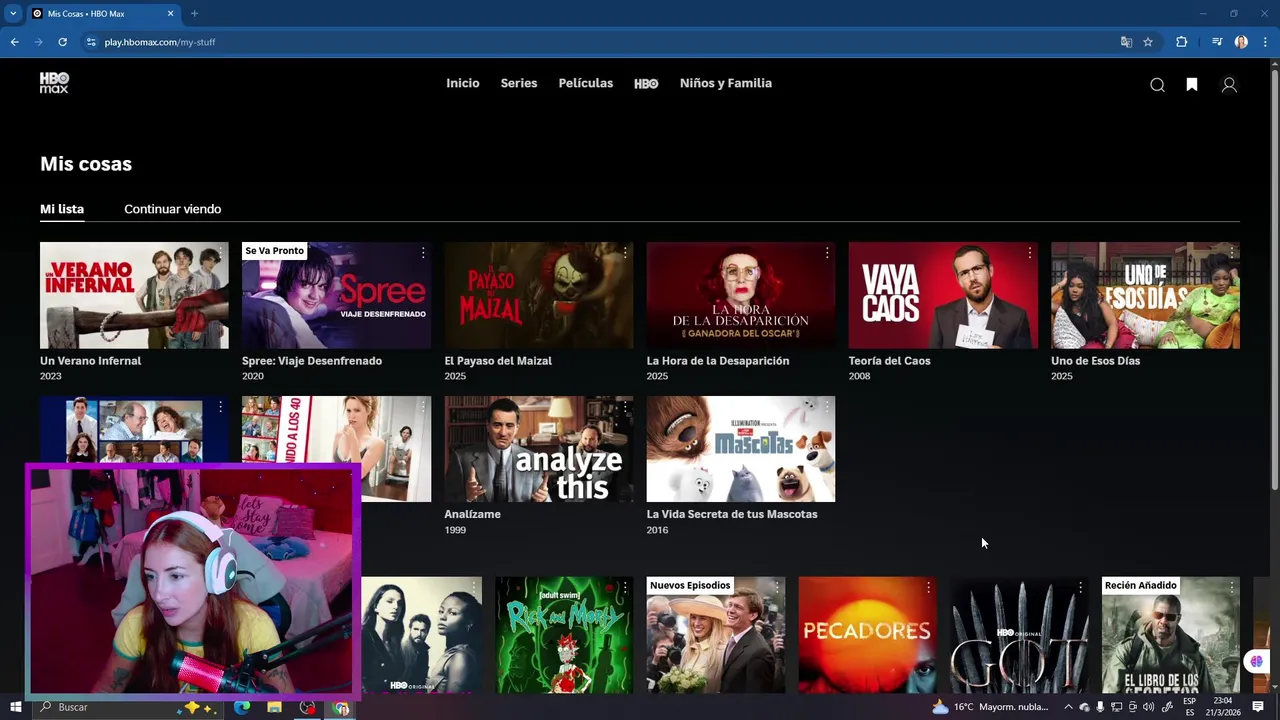This screenshot has height=720, width=1280.
Task: Open the bookmark My Stuff icon
Action: (x=1192, y=85)
